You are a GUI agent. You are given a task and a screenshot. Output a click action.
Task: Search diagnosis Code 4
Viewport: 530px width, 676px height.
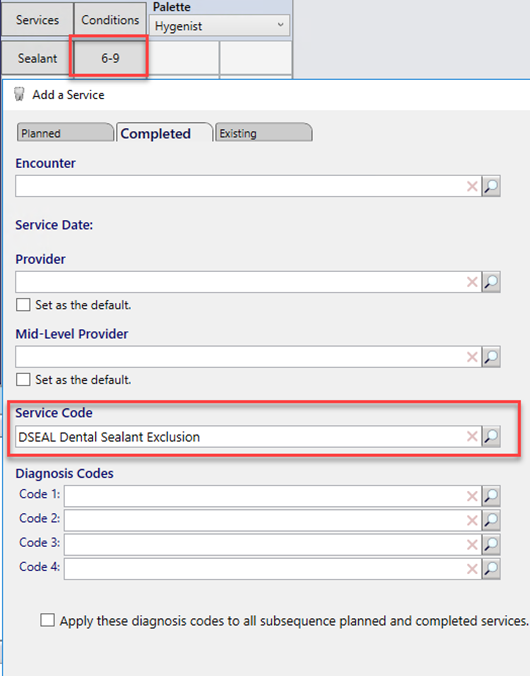point(491,569)
